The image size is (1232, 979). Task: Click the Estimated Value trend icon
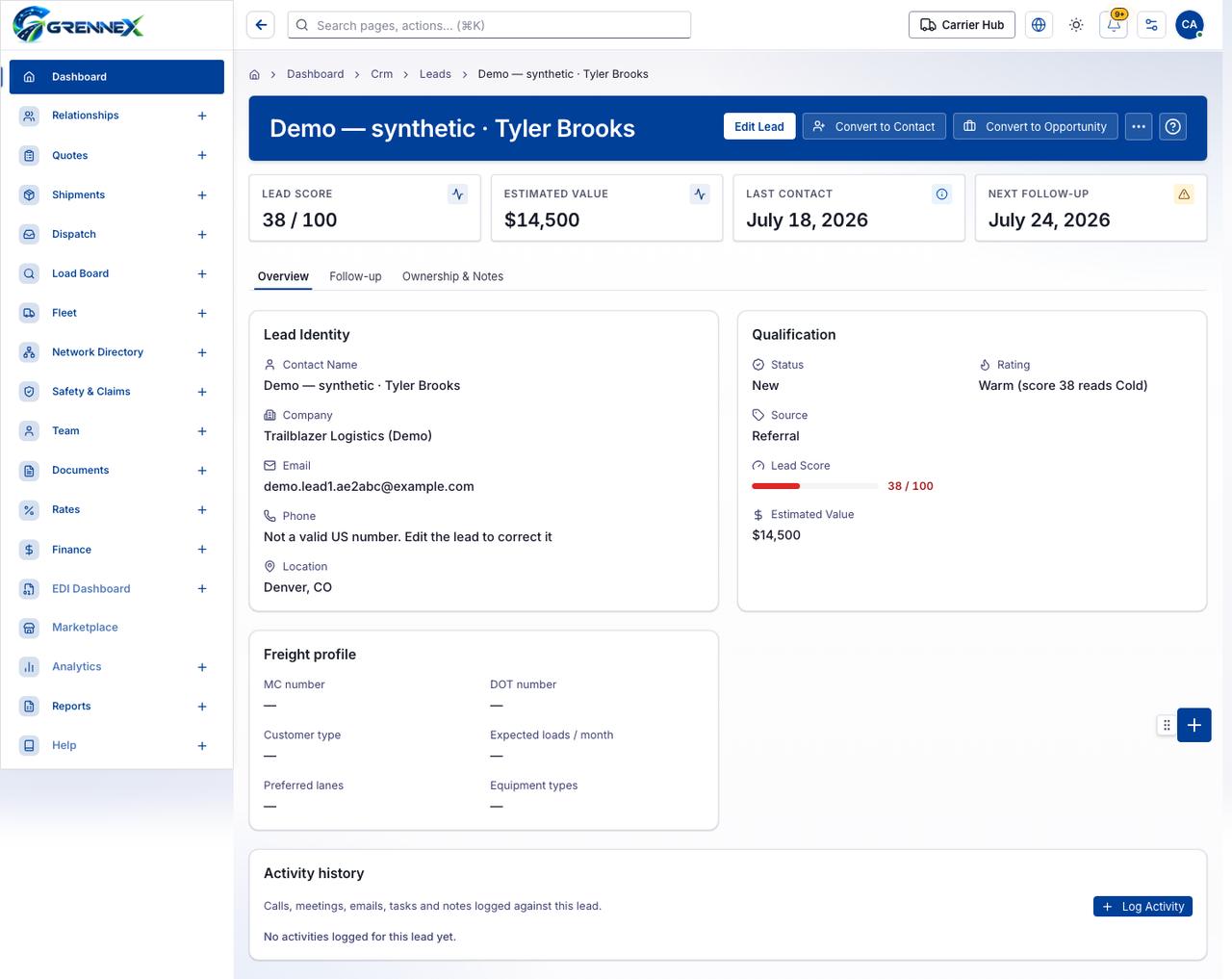(x=700, y=194)
